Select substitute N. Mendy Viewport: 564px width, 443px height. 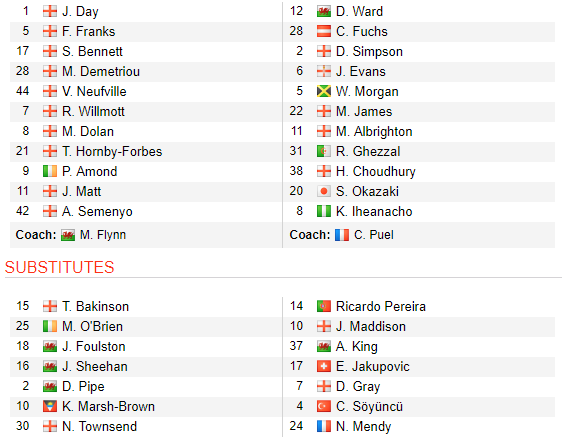(363, 426)
